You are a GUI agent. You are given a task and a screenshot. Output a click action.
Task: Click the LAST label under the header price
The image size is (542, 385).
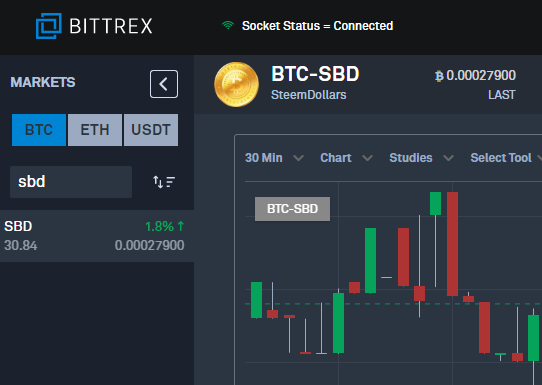[x=502, y=95]
